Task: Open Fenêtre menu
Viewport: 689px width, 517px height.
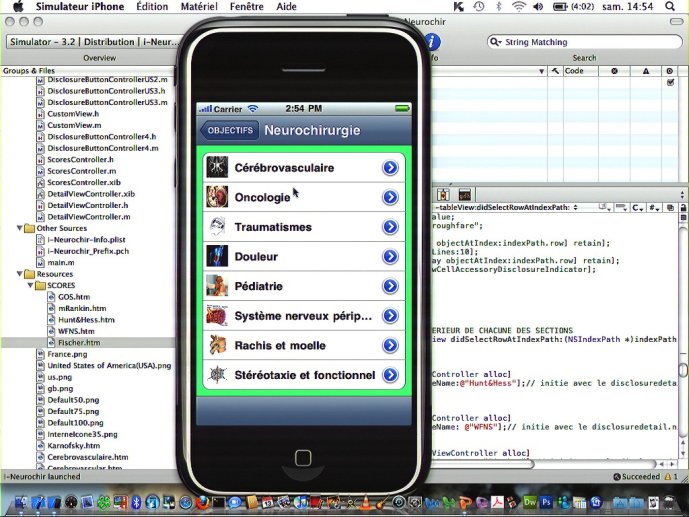Action: tap(247, 7)
